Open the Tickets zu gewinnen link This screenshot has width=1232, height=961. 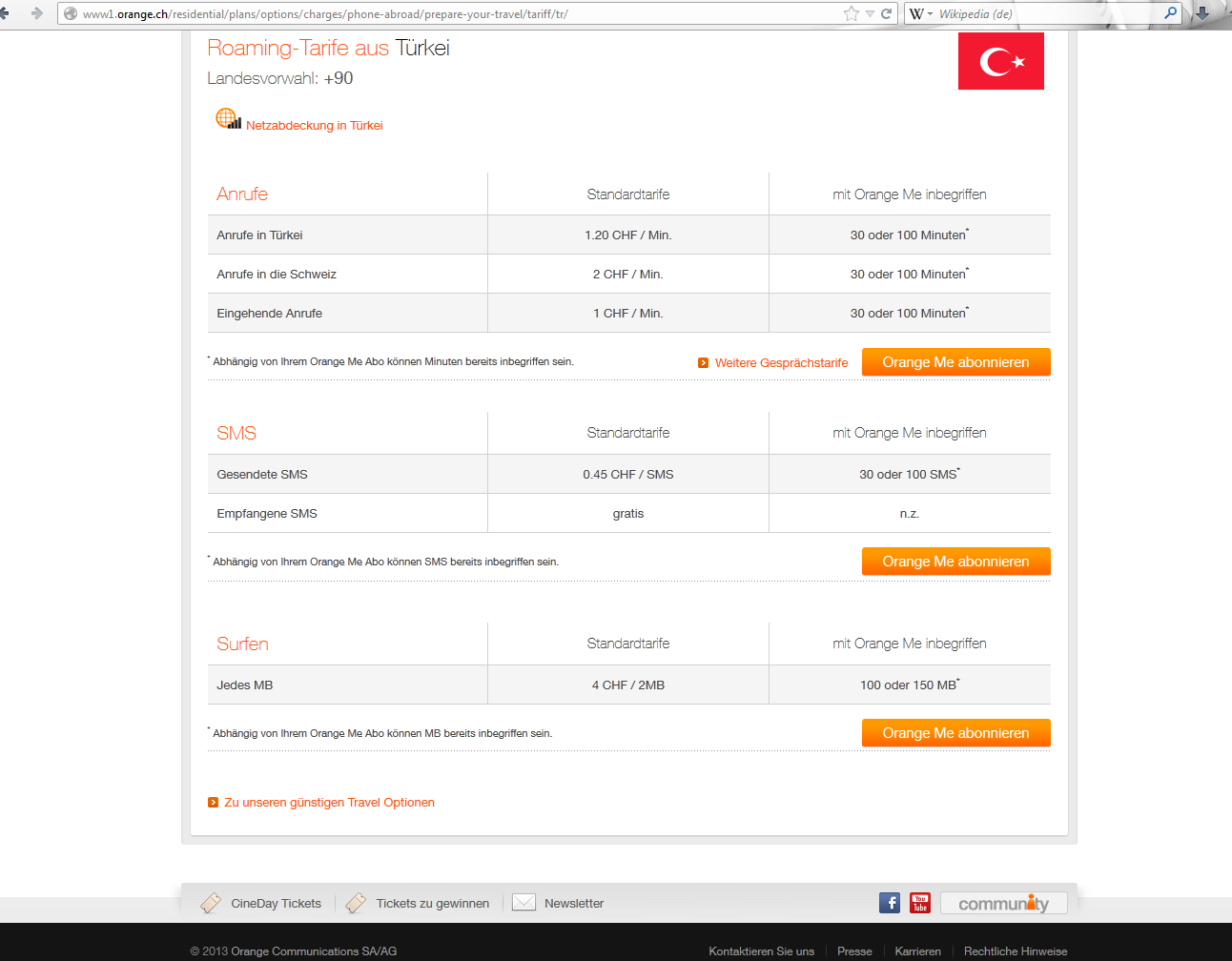click(433, 904)
